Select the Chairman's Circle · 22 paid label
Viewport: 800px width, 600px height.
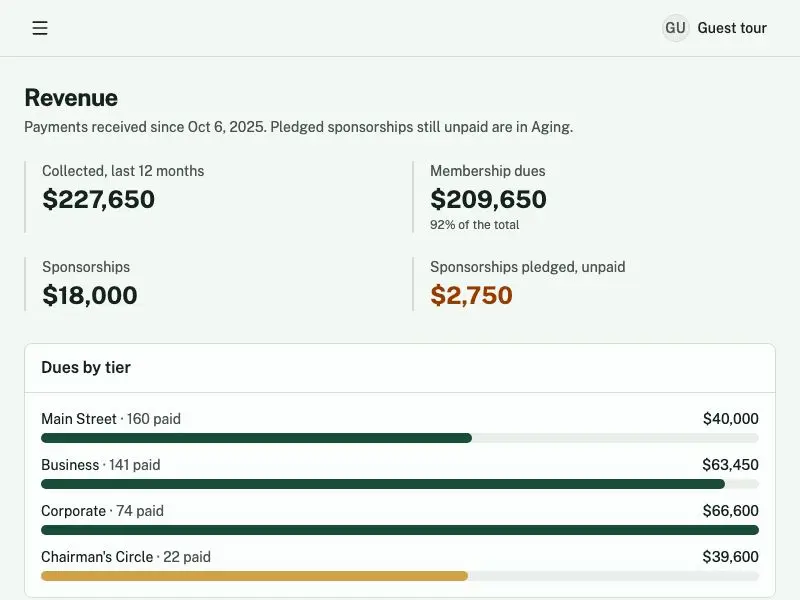click(126, 557)
